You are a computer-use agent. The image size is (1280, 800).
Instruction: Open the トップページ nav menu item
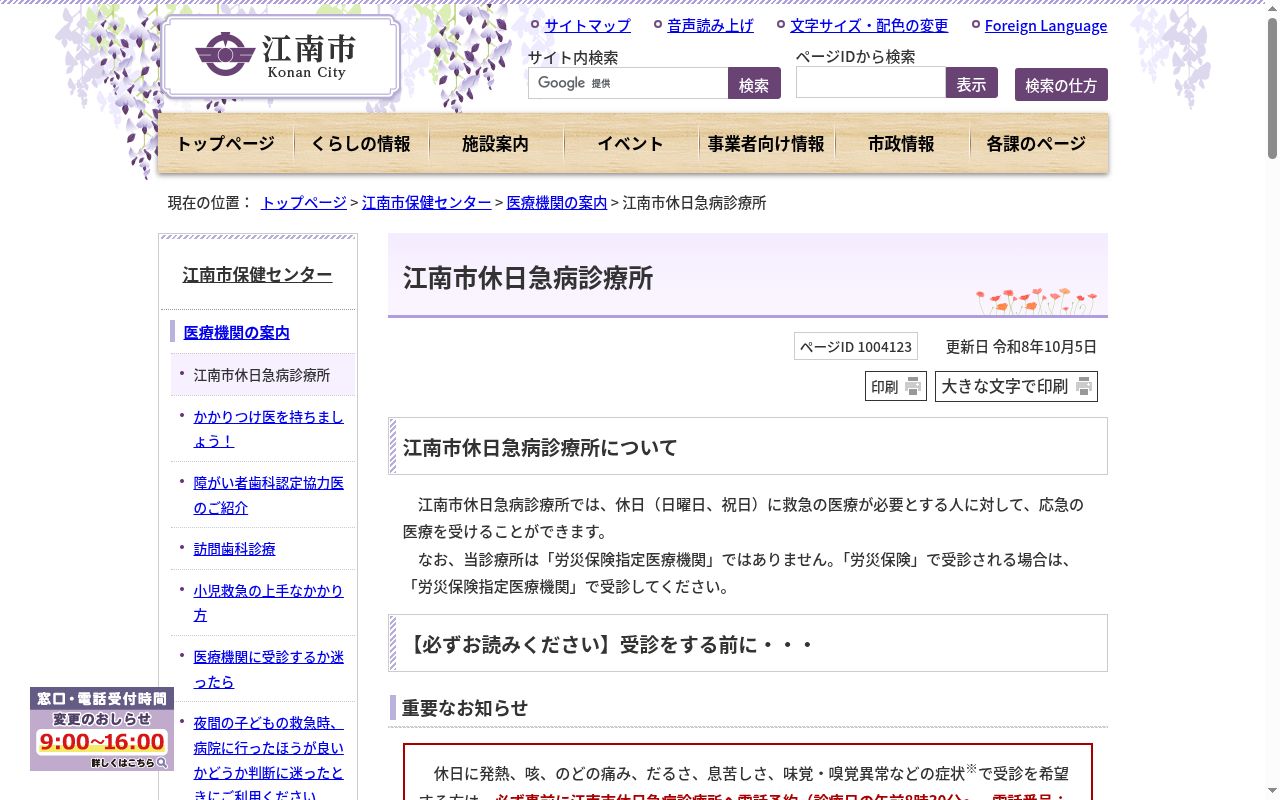tap(226, 144)
